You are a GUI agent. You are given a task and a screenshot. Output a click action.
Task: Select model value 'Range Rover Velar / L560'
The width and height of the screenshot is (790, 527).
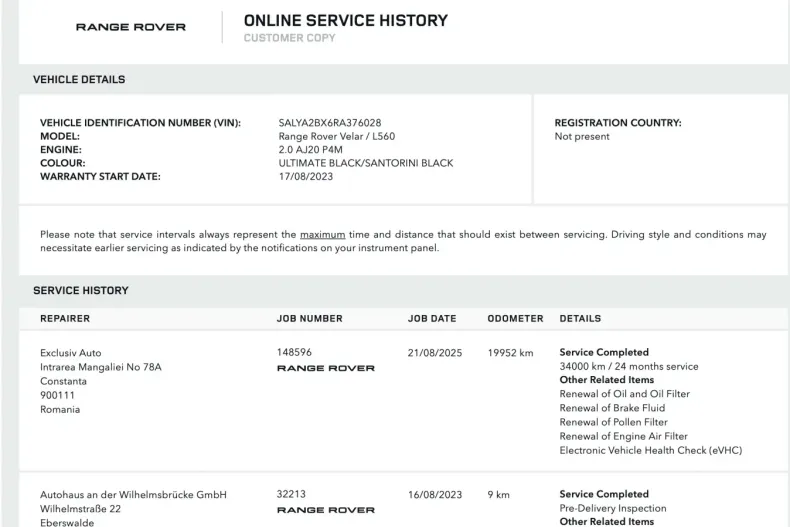tap(337, 137)
